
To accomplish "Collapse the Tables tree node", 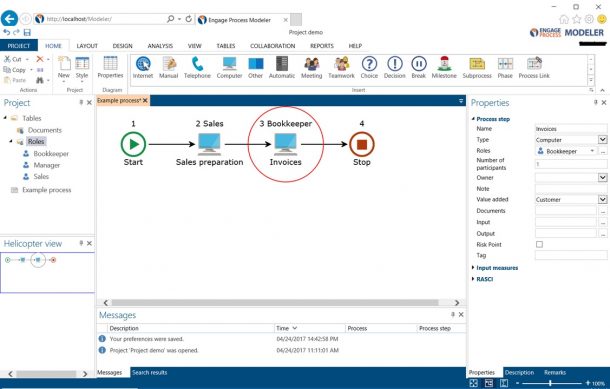I will pos(5,118).
